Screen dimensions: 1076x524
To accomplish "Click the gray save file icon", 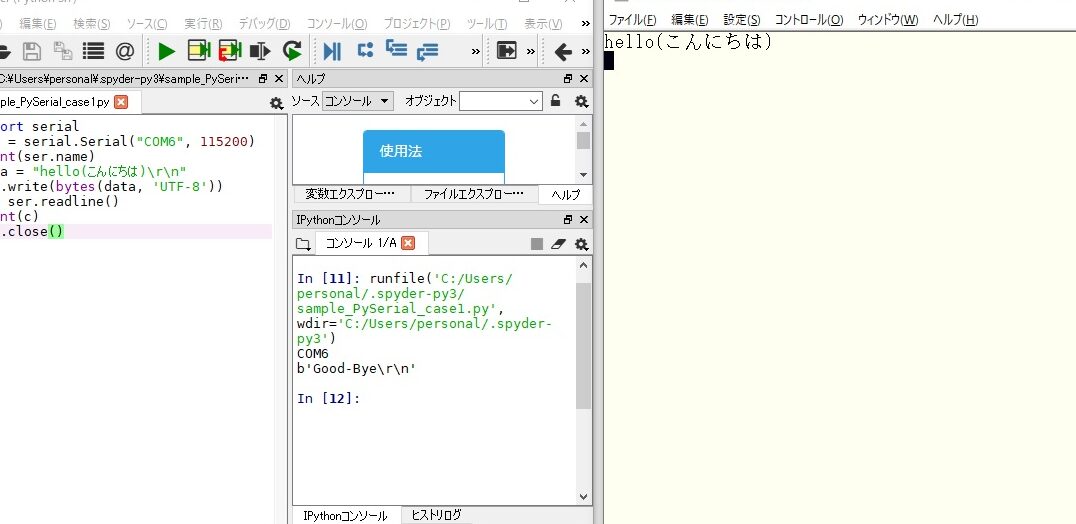I will pos(32,51).
